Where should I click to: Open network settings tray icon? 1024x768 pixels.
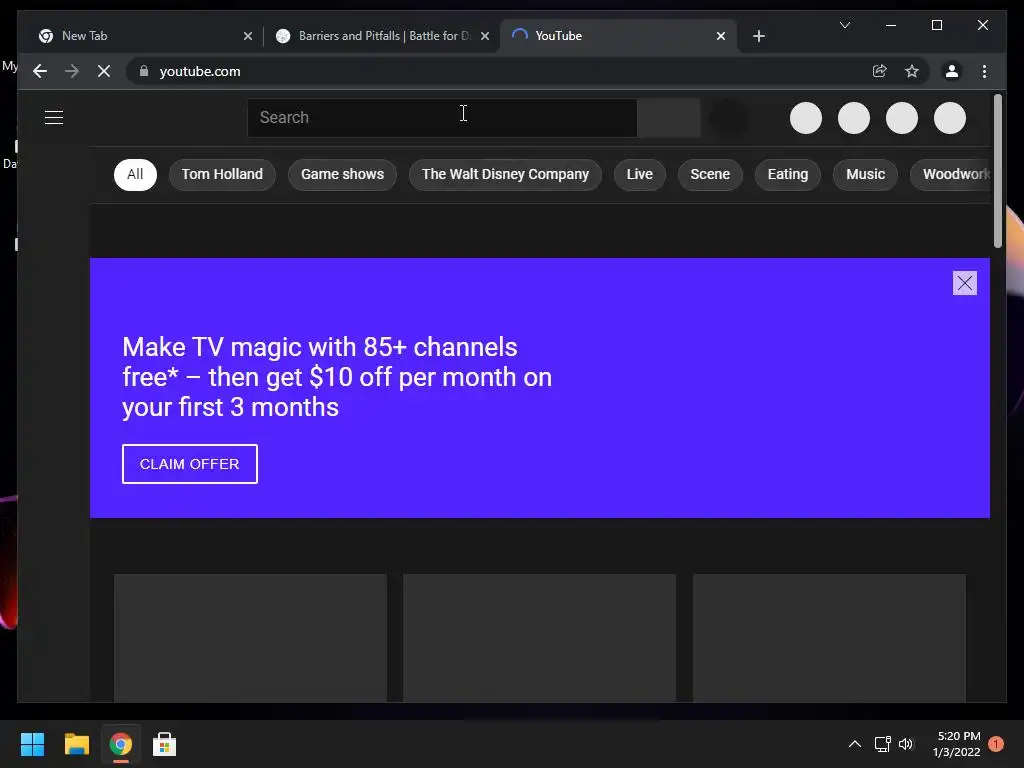coord(883,744)
